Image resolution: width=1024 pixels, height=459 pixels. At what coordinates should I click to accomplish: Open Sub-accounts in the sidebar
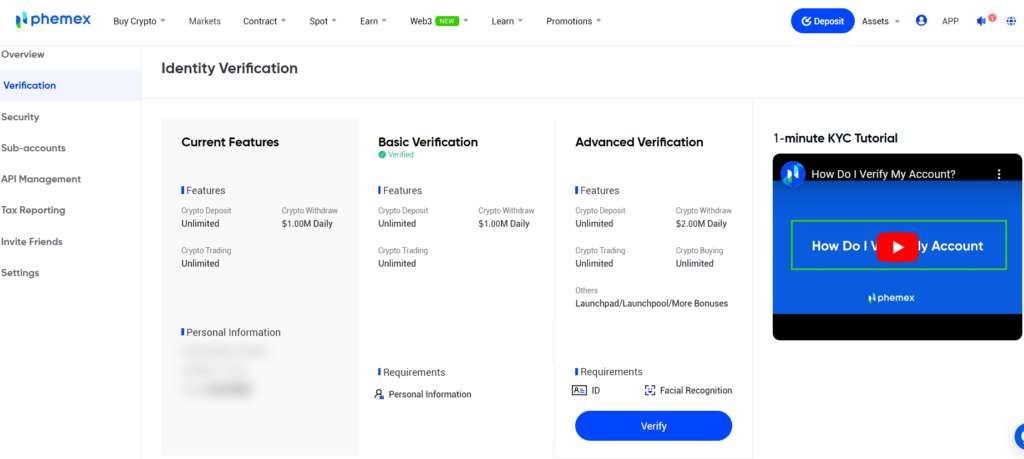click(x=33, y=148)
